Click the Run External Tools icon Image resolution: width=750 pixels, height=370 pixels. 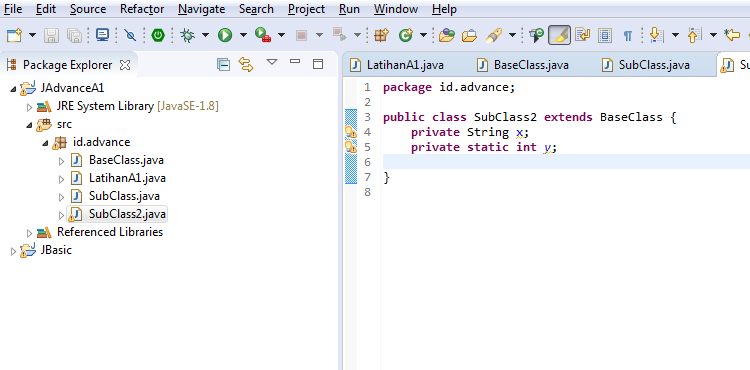coord(263,35)
